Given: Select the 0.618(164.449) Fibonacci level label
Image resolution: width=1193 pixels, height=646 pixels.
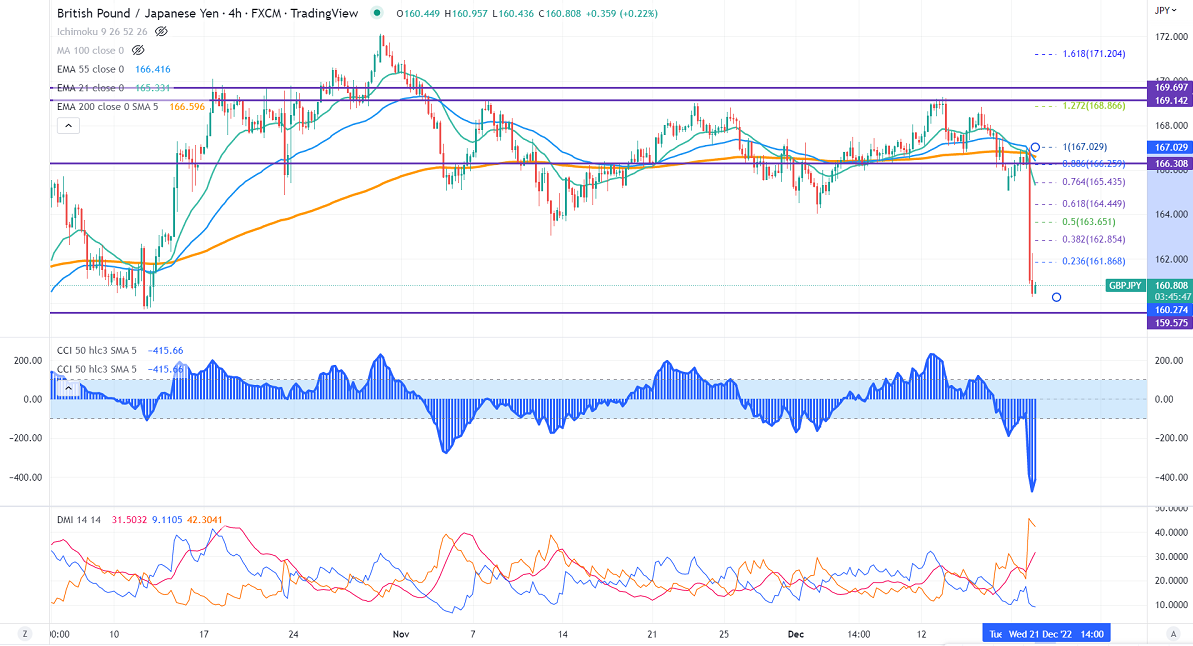Looking at the screenshot, I should coord(1094,204).
